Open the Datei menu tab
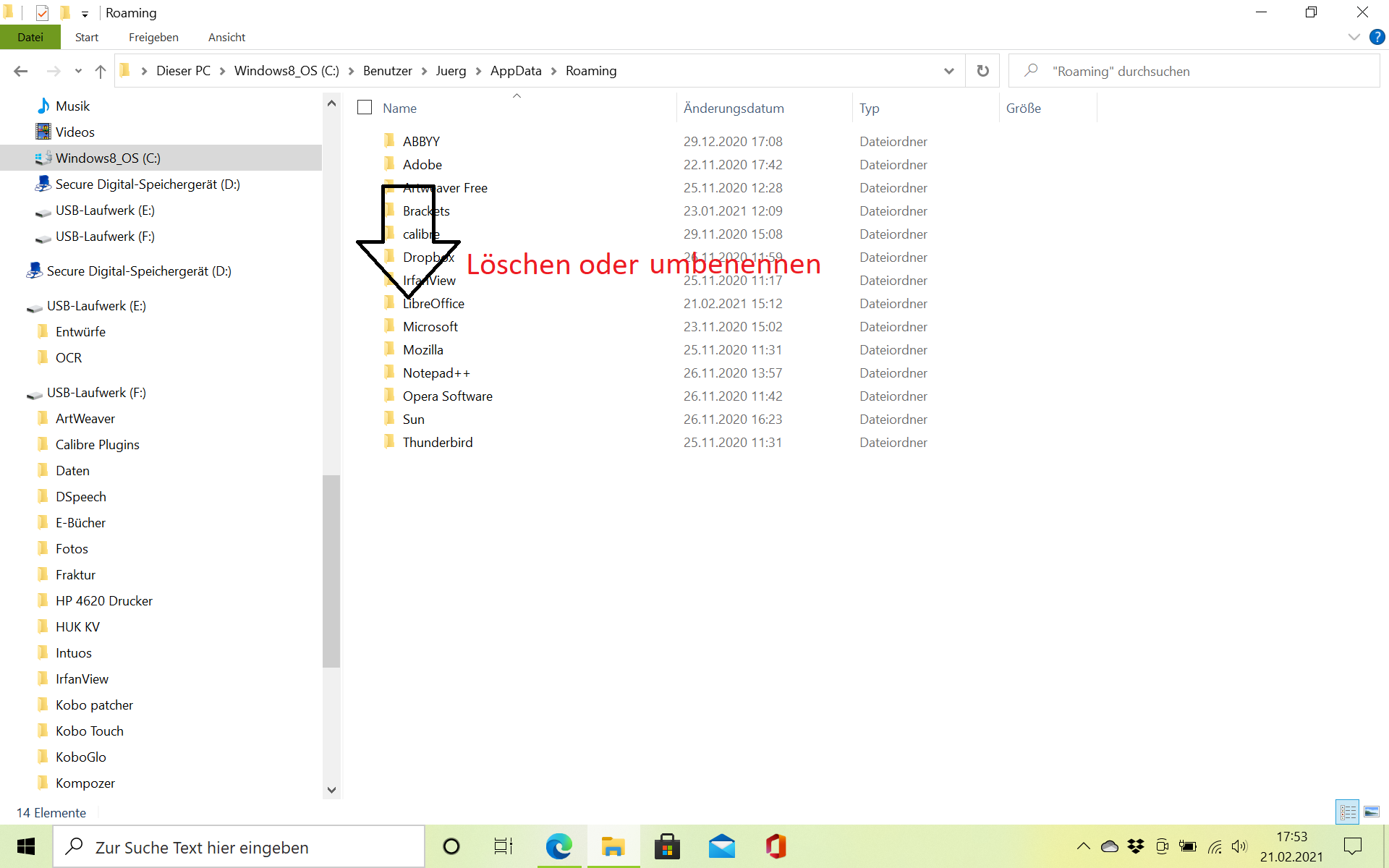The height and width of the screenshot is (868, 1389). point(30,37)
